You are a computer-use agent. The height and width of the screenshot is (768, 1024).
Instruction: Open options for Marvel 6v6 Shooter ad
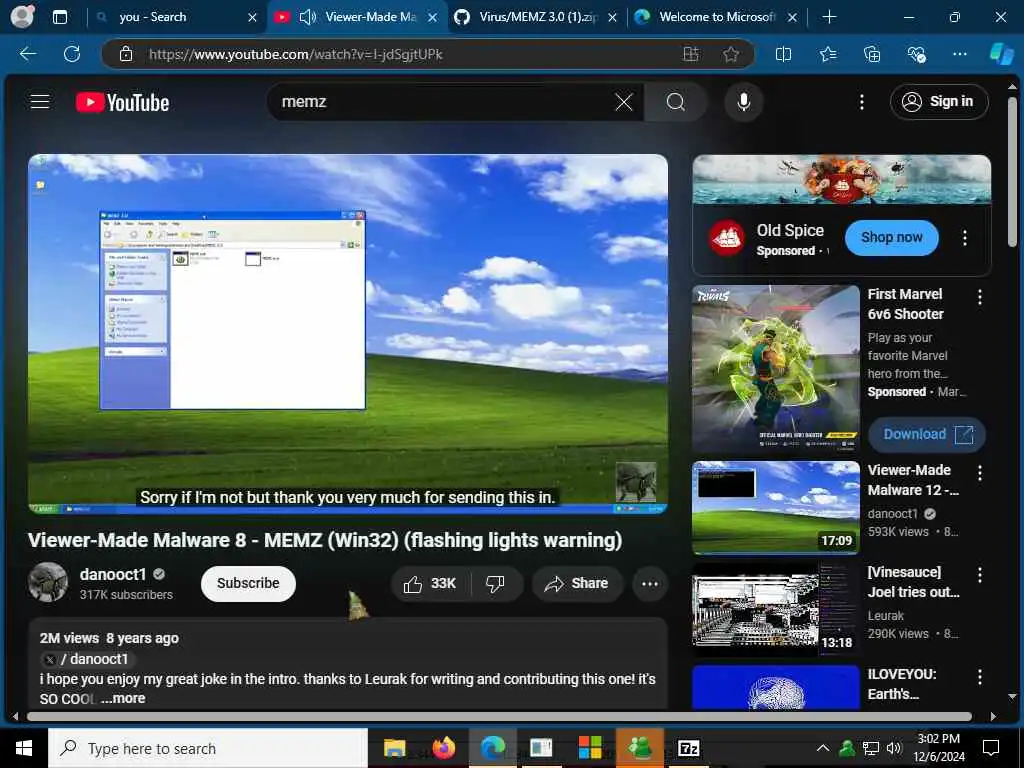980,297
